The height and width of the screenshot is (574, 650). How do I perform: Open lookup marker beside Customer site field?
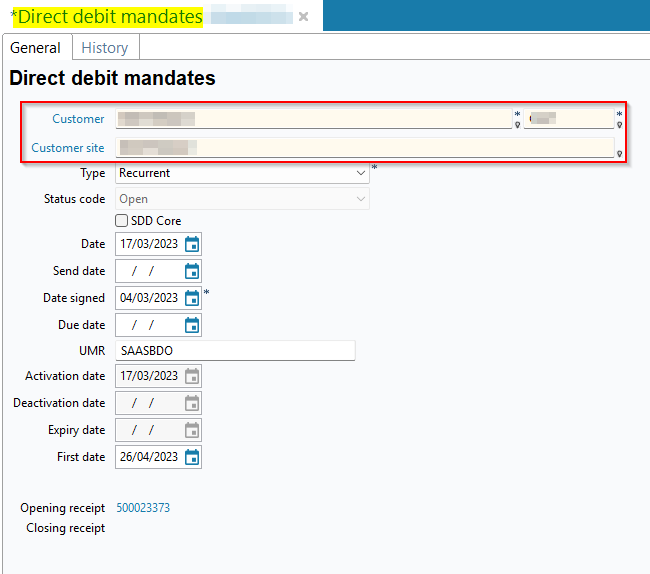tap(620, 154)
